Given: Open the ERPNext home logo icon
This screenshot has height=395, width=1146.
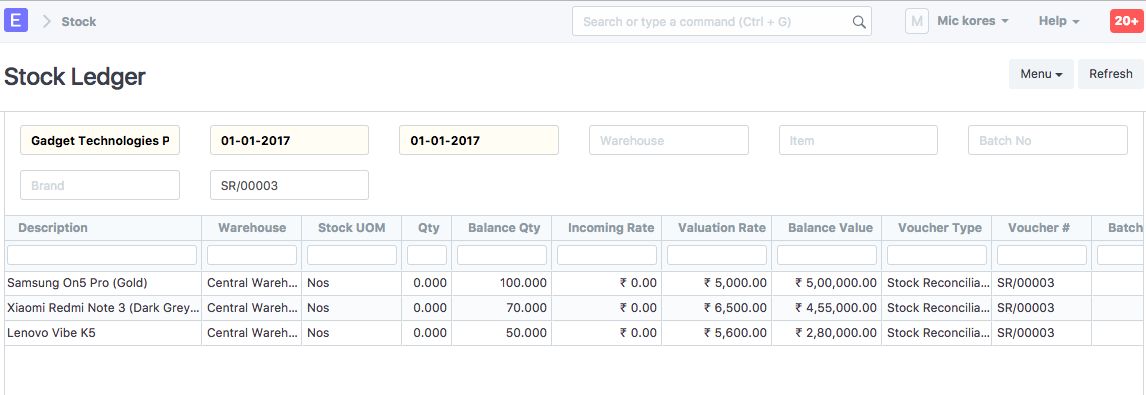Looking at the screenshot, I should coord(16,20).
